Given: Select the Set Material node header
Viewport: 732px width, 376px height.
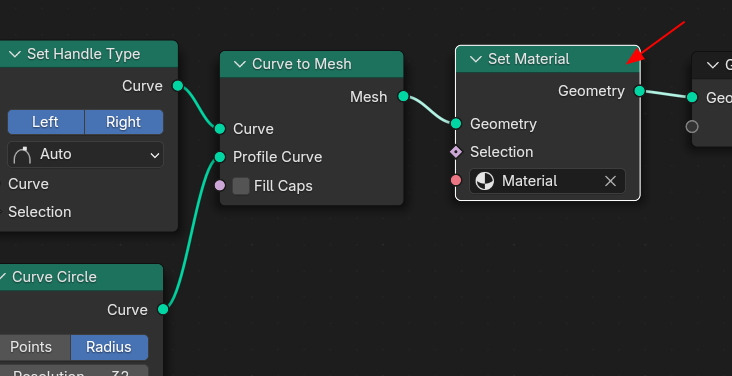Looking at the screenshot, I should [548, 59].
